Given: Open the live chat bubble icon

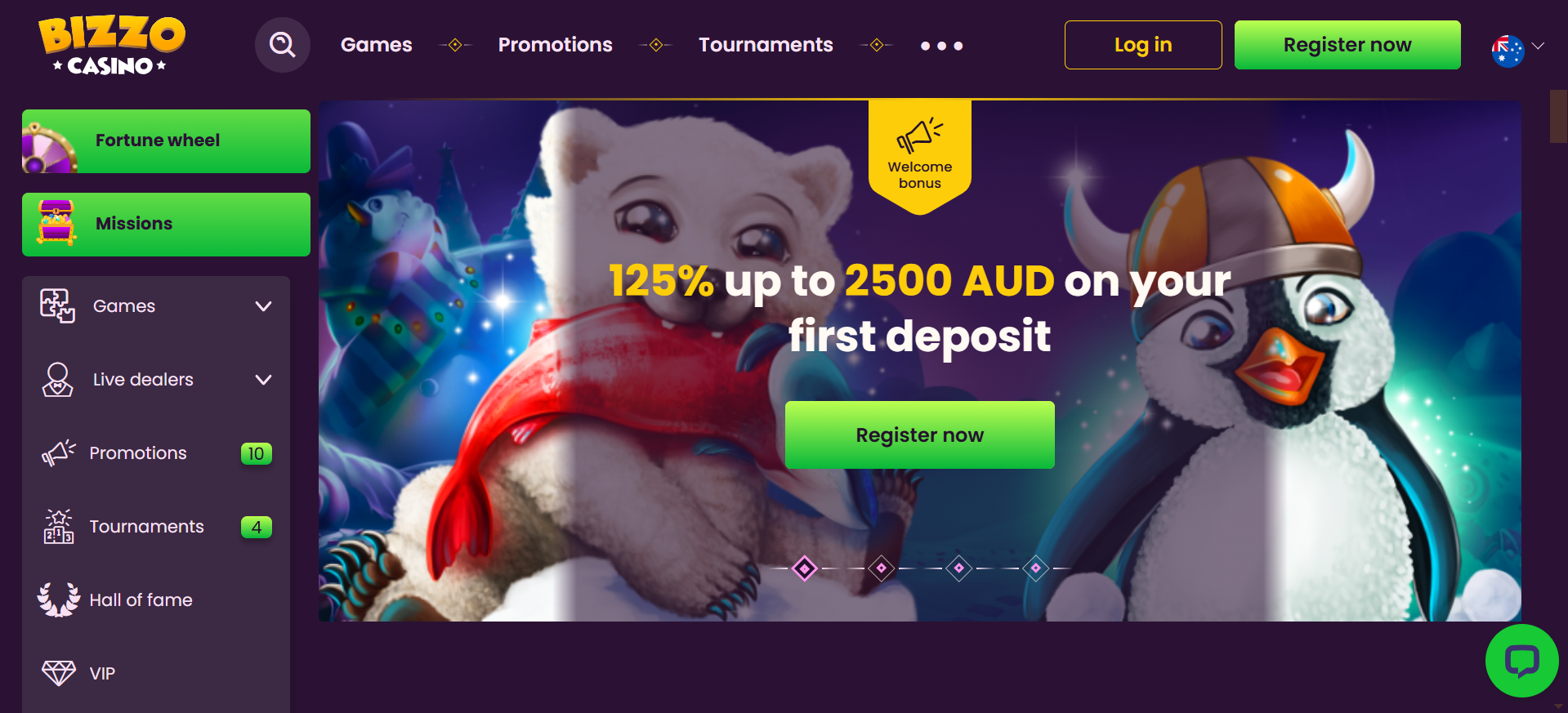Looking at the screenshot, I should tap(1521, 661).
